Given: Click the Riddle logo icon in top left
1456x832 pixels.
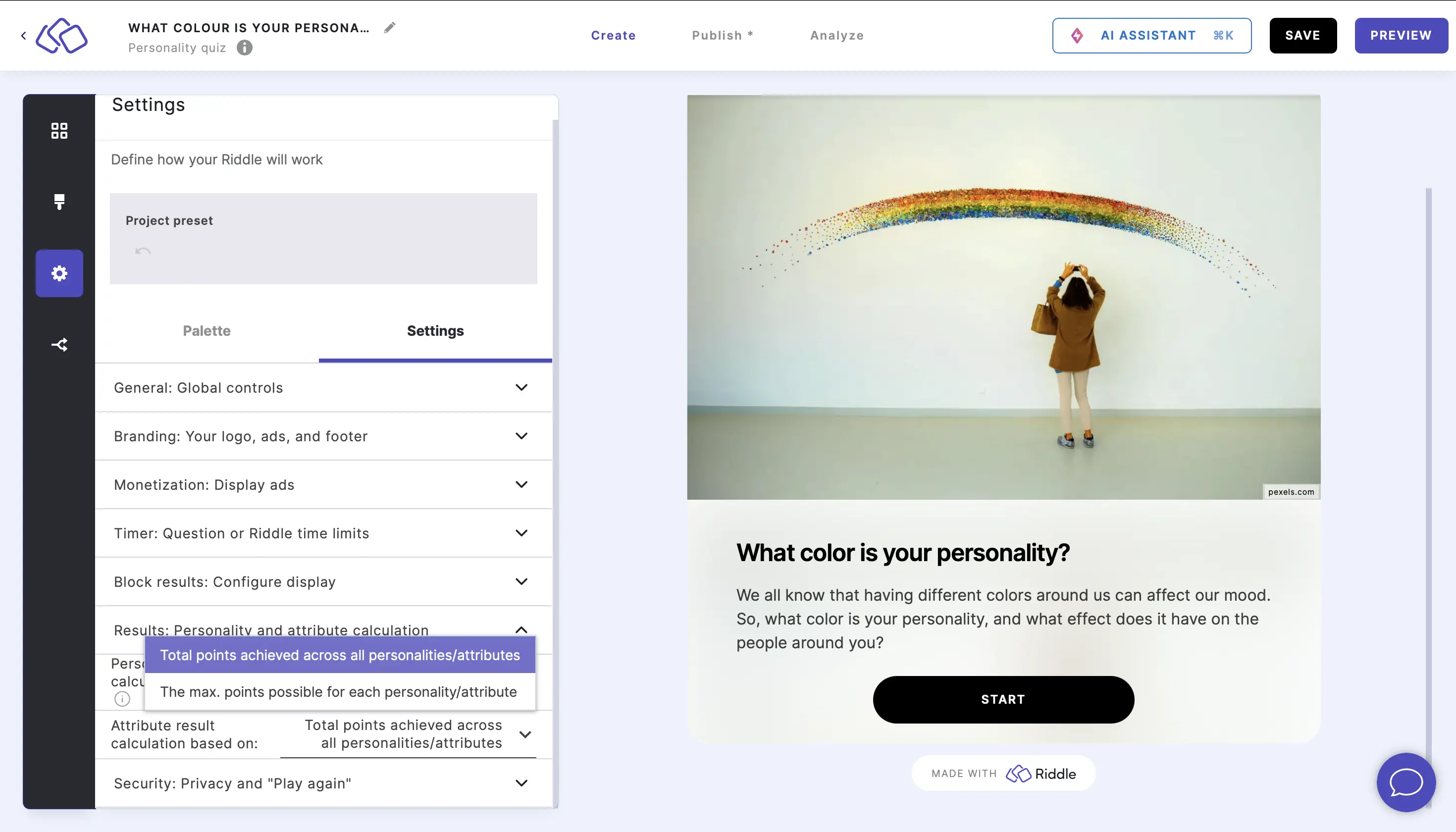Looking at the screenshot, I should 62,35.
